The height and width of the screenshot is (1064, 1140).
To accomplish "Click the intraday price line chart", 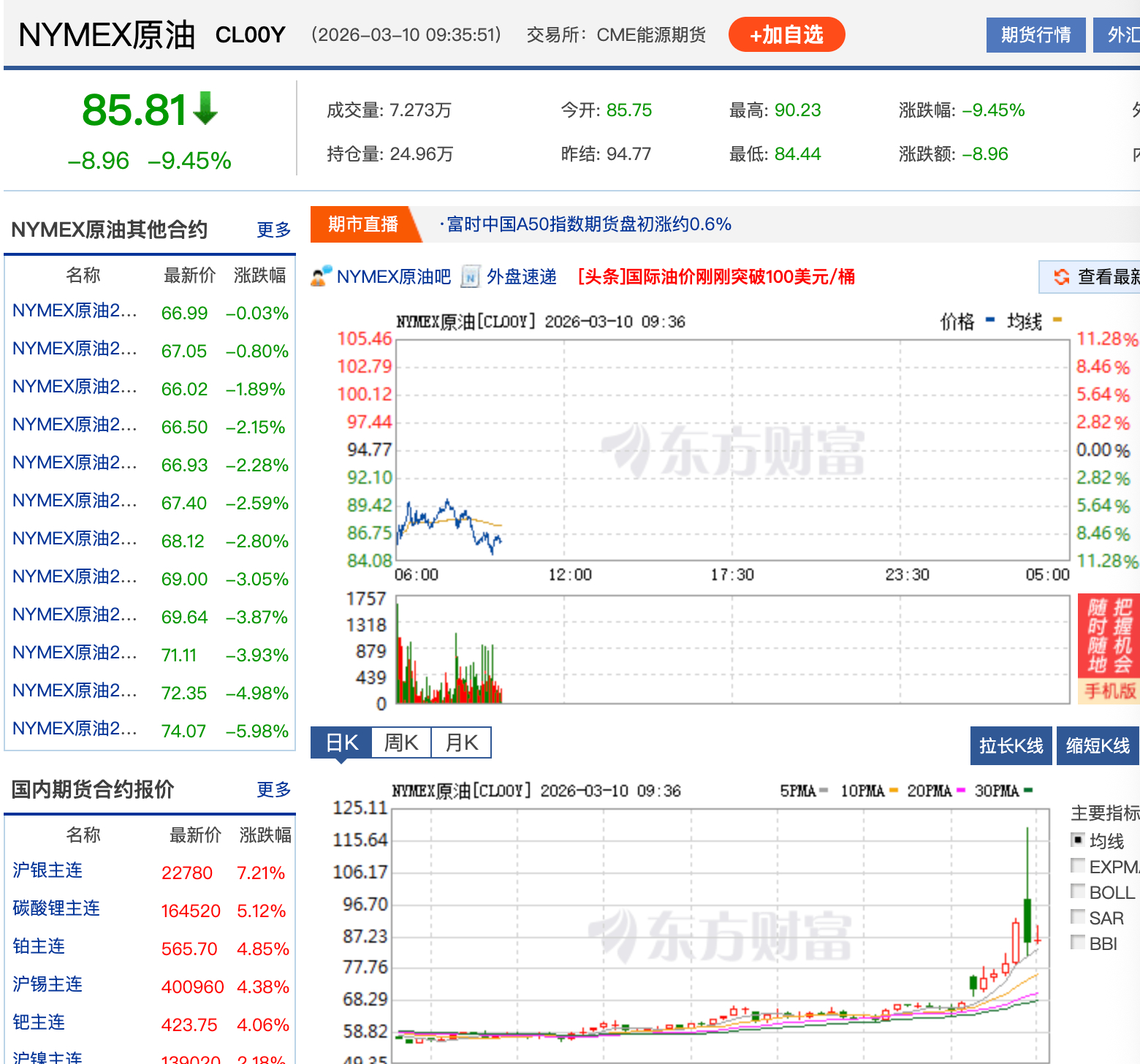I will [x=732, y=450].
